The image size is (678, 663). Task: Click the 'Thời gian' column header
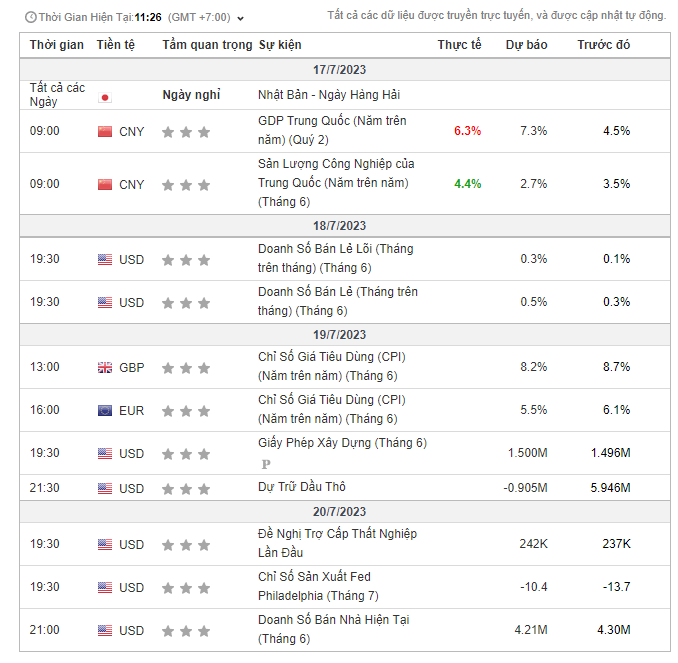(57, 45)
